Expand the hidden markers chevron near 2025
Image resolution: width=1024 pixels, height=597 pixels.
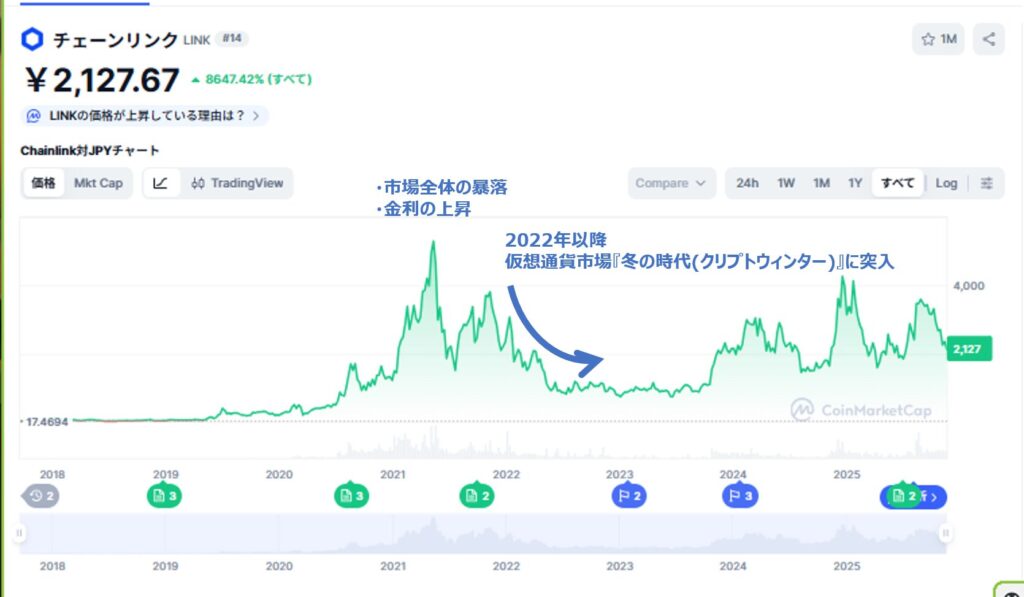pyautogui.click(x=932, y=495)
